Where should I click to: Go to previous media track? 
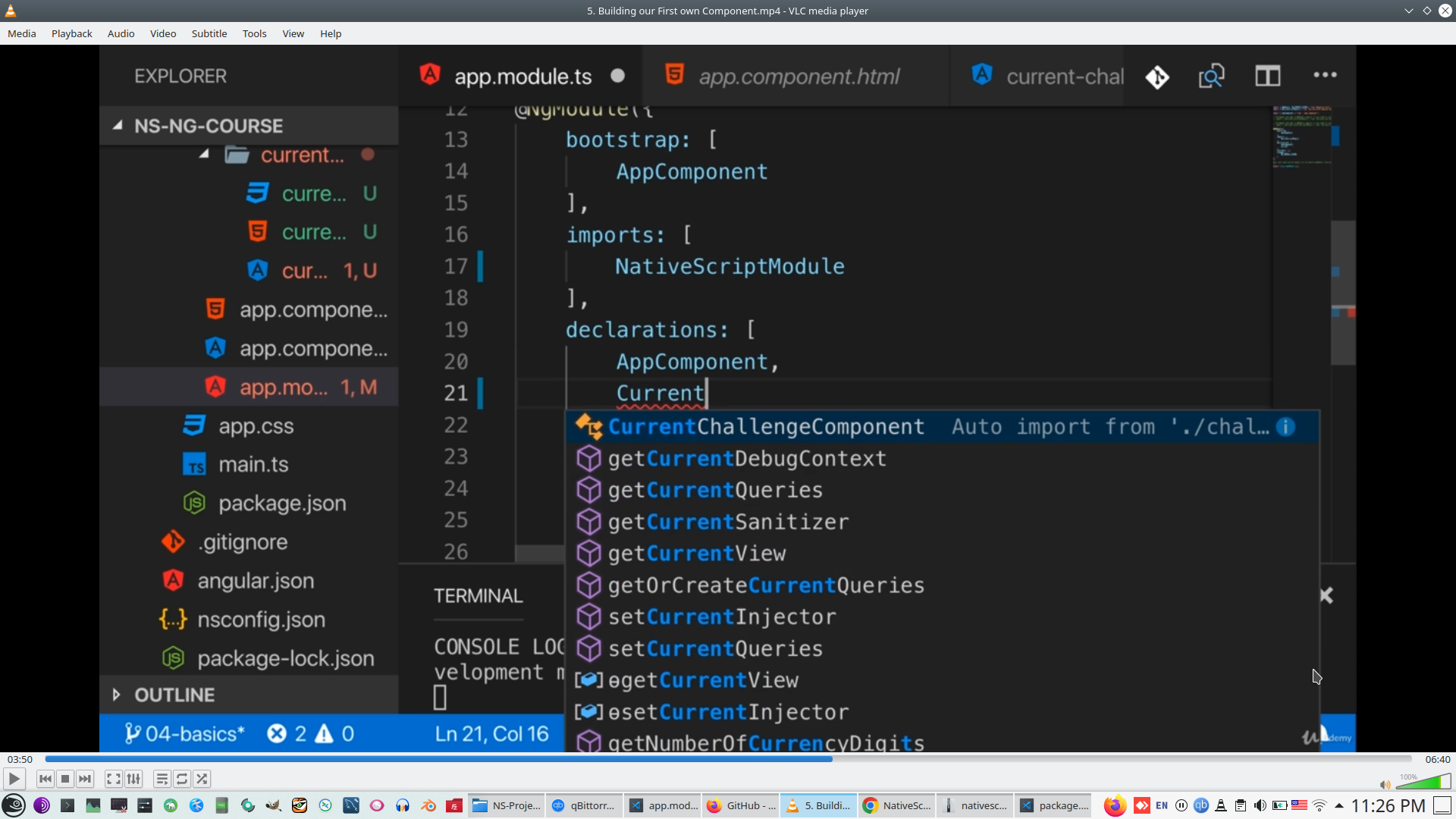coord(45,779)
